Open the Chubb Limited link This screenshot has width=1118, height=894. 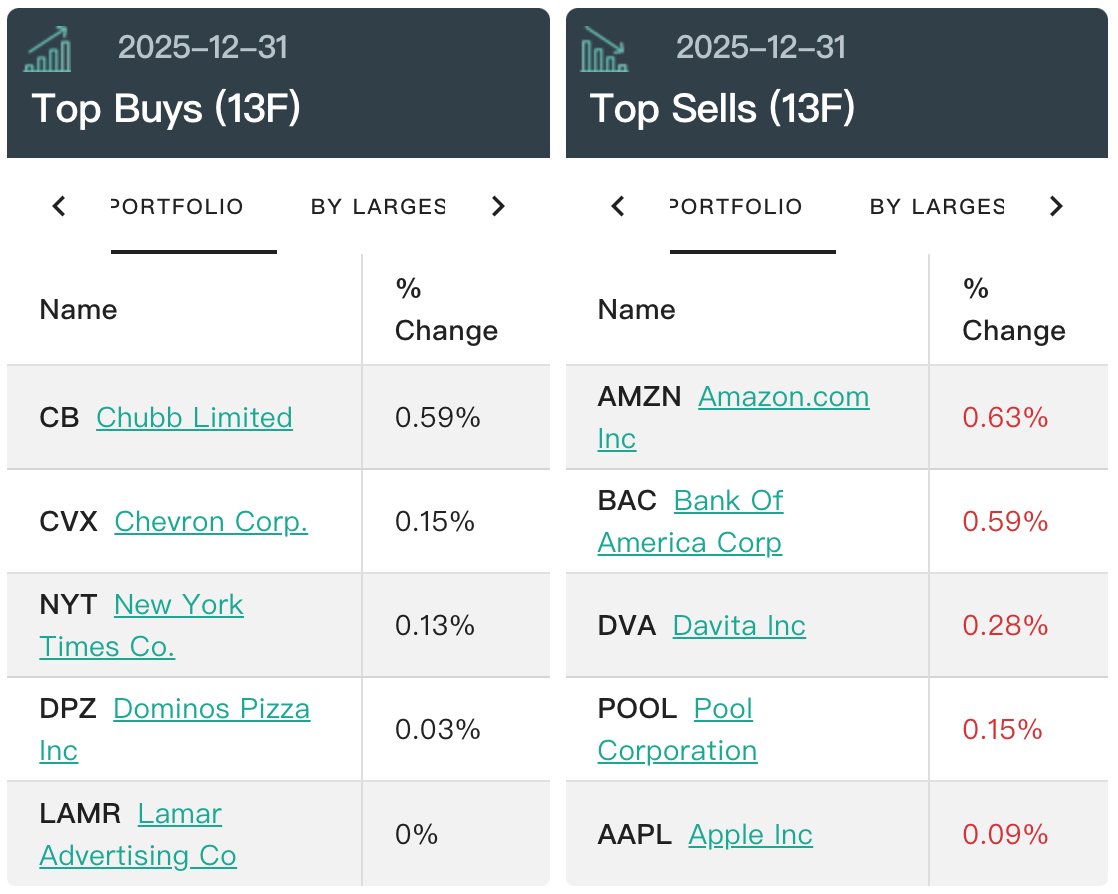(194, 417)
